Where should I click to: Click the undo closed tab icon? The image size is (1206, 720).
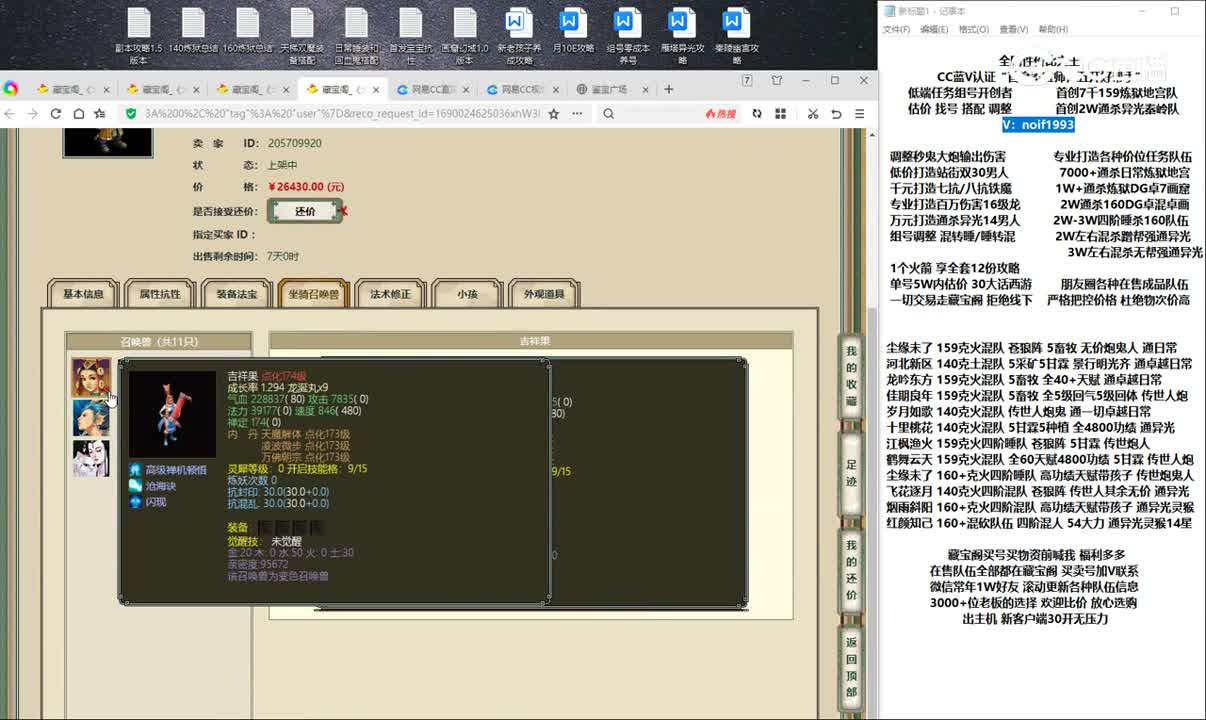(x=837, y=114)
